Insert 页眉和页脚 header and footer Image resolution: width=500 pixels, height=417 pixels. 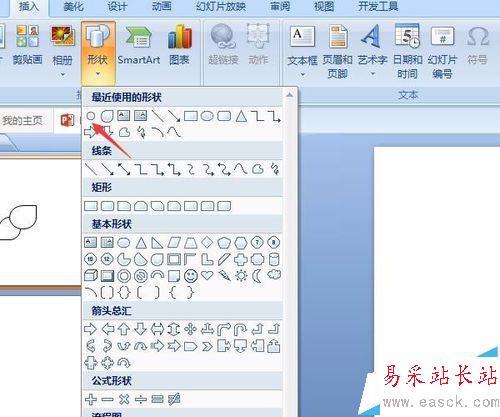(337, 52)
